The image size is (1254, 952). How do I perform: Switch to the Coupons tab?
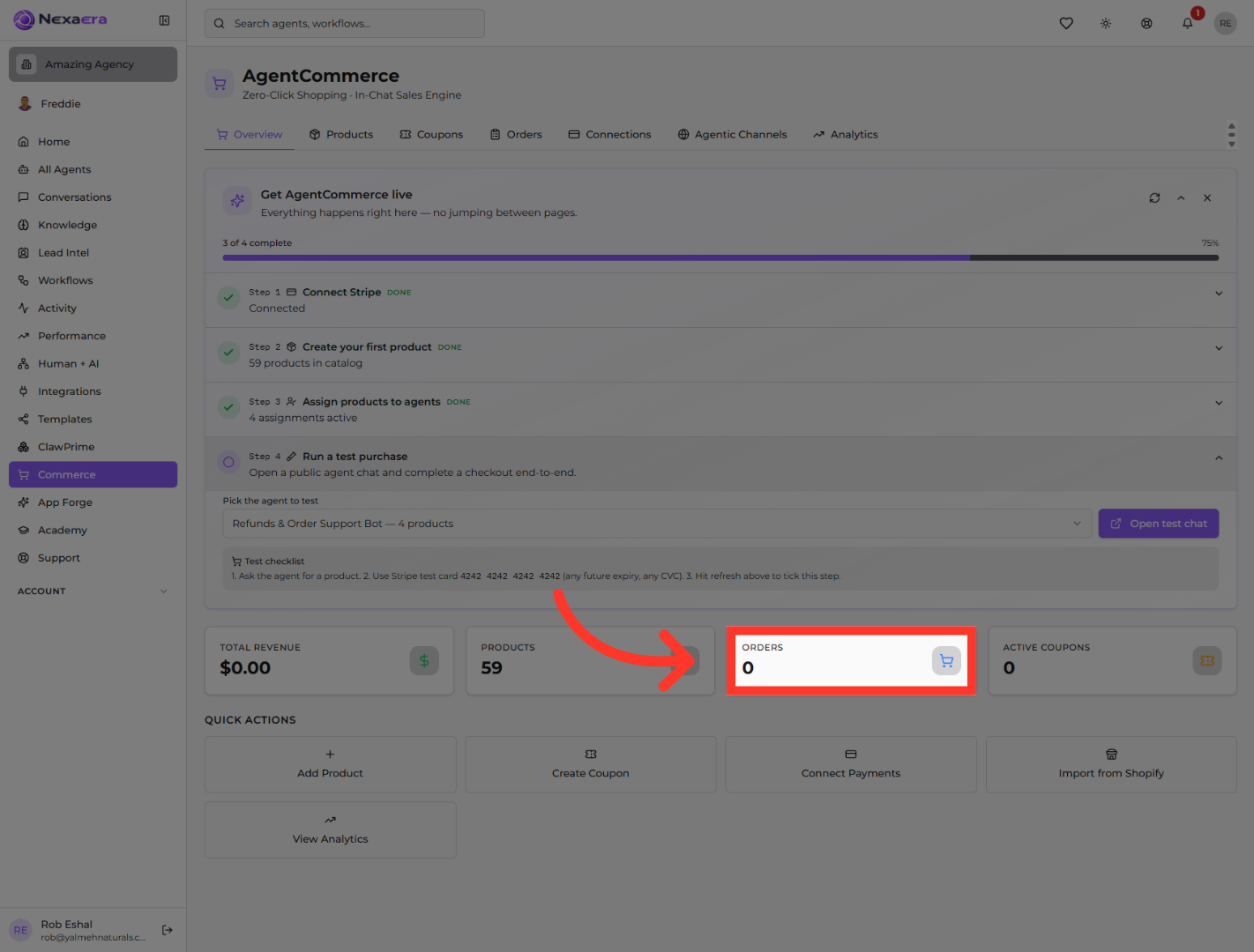click(x=431, y=135)
